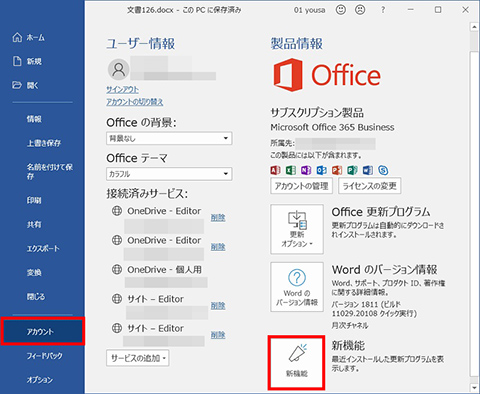Open the Office の背景 dropdown
Screen dimensions: 480x394
tap(169, 138)
